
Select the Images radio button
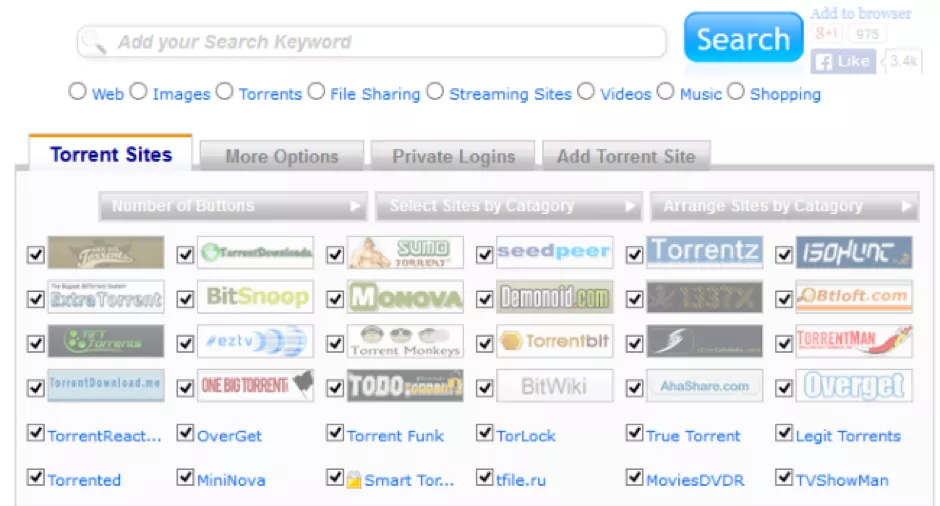(x=138, y=92)
